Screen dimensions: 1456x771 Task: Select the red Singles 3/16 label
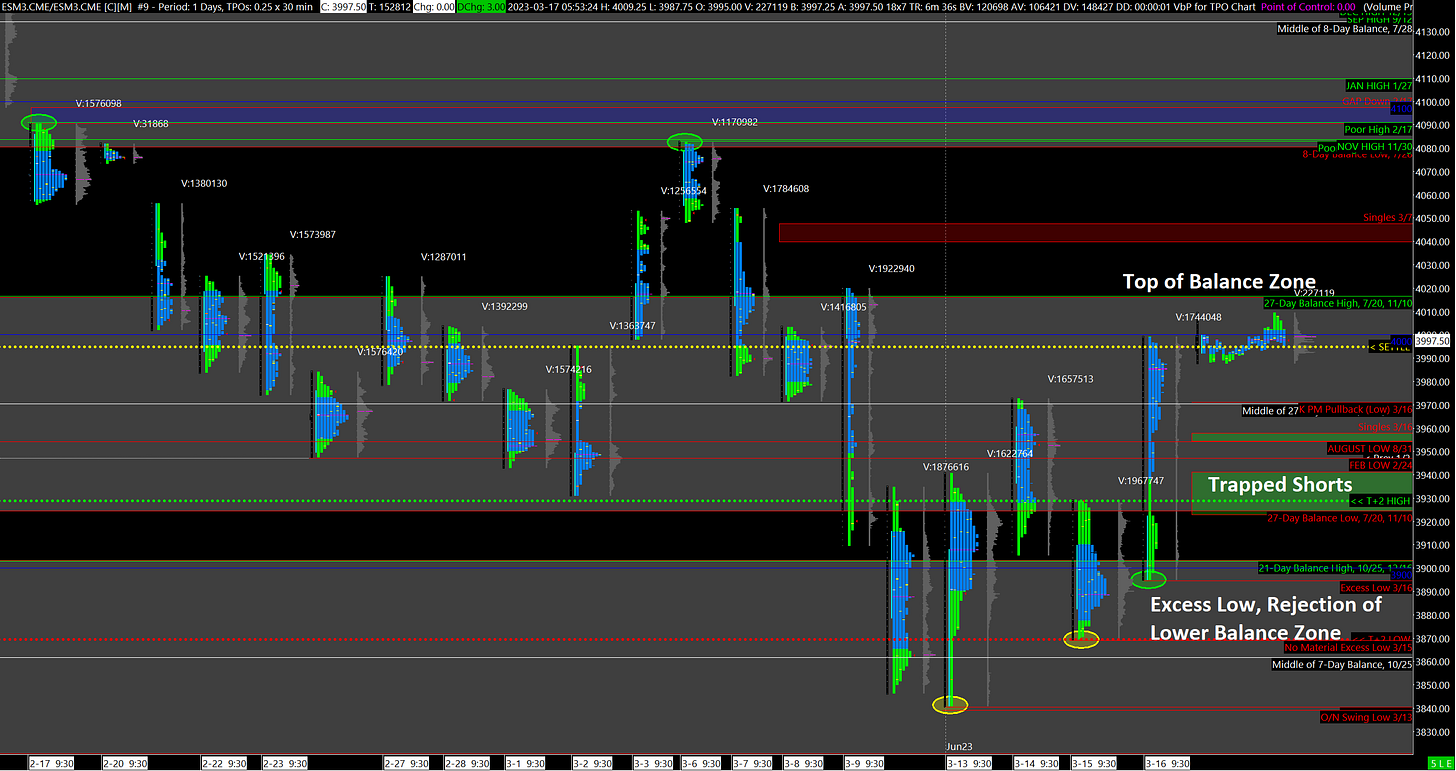(x=1385, y=428)
